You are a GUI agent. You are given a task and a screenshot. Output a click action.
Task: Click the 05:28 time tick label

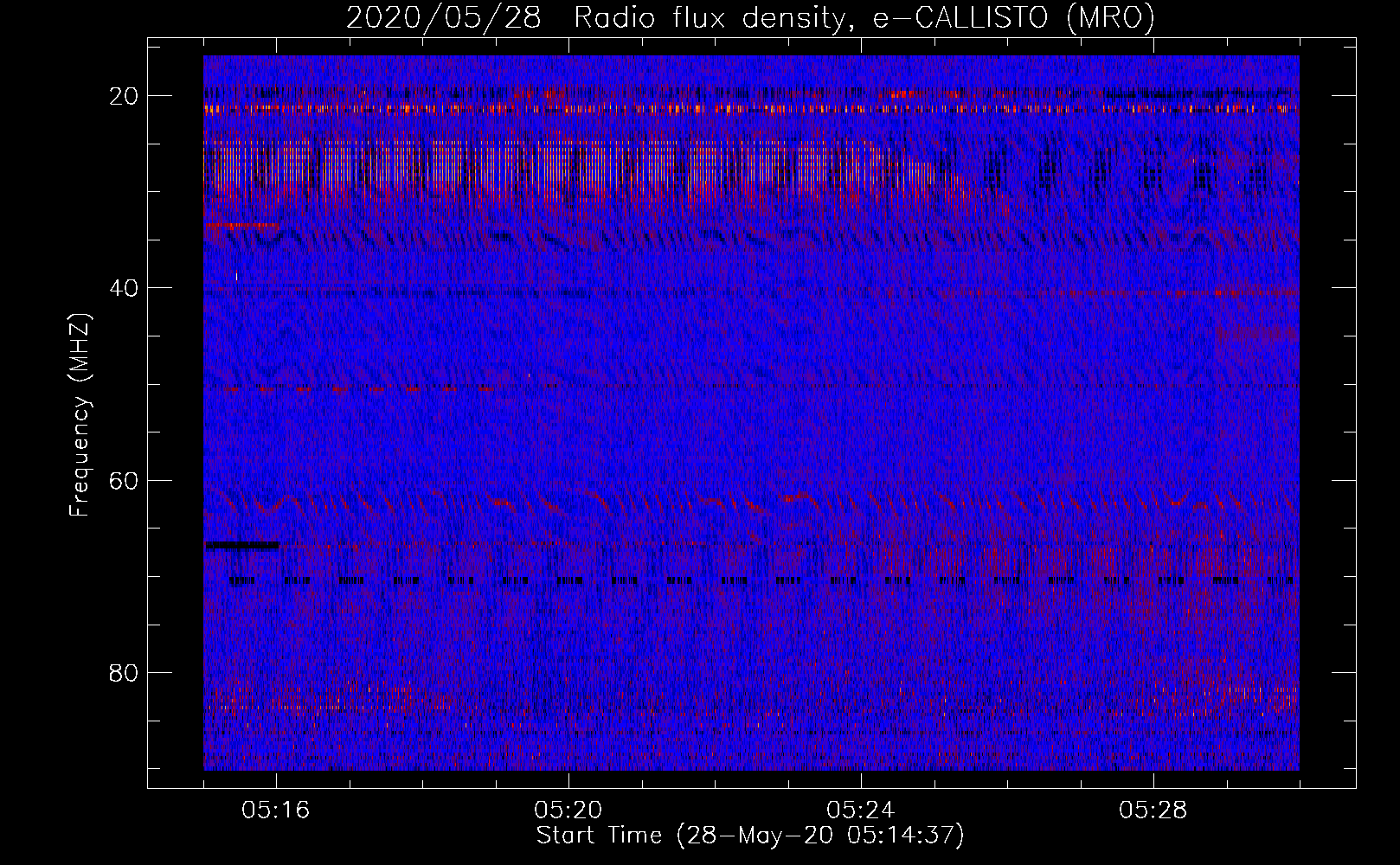[x=1153, y=811]
